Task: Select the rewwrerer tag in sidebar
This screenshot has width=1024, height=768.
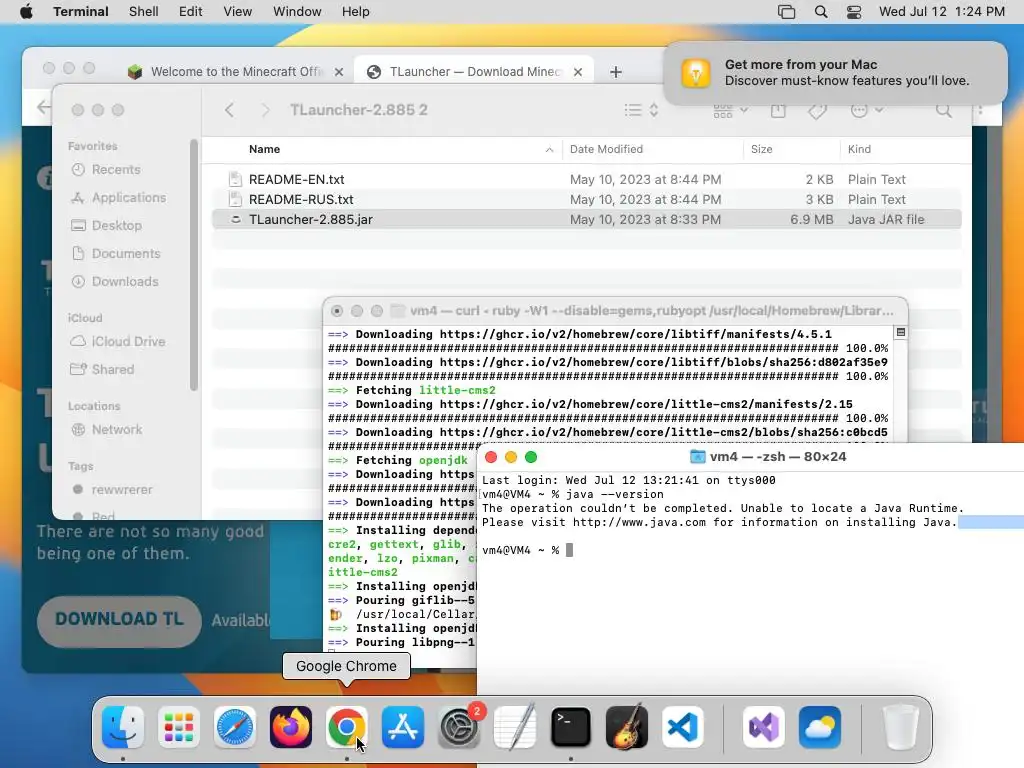Action: (121, 490)
